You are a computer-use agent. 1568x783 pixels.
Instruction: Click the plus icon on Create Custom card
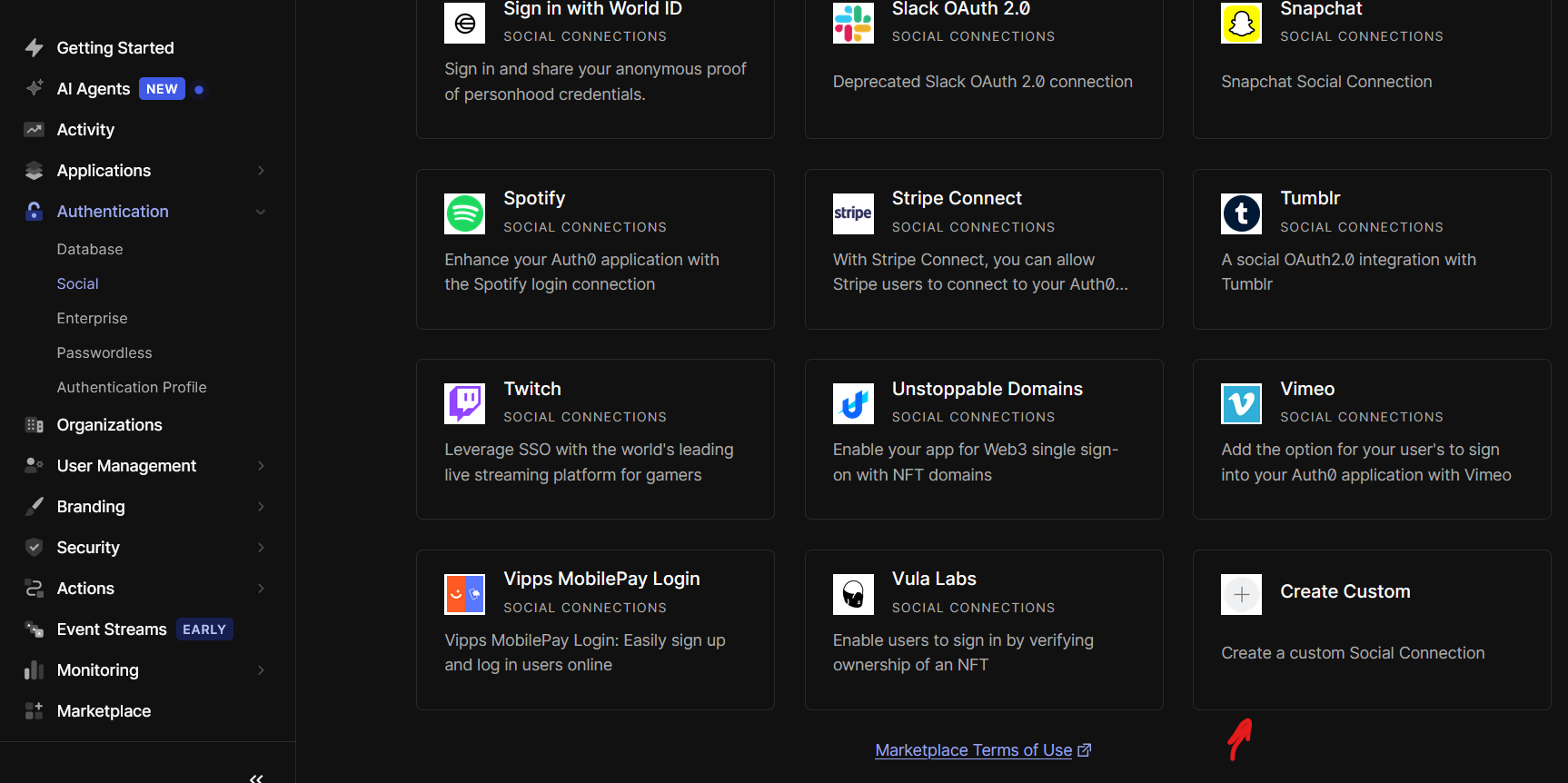(1241, 594)
